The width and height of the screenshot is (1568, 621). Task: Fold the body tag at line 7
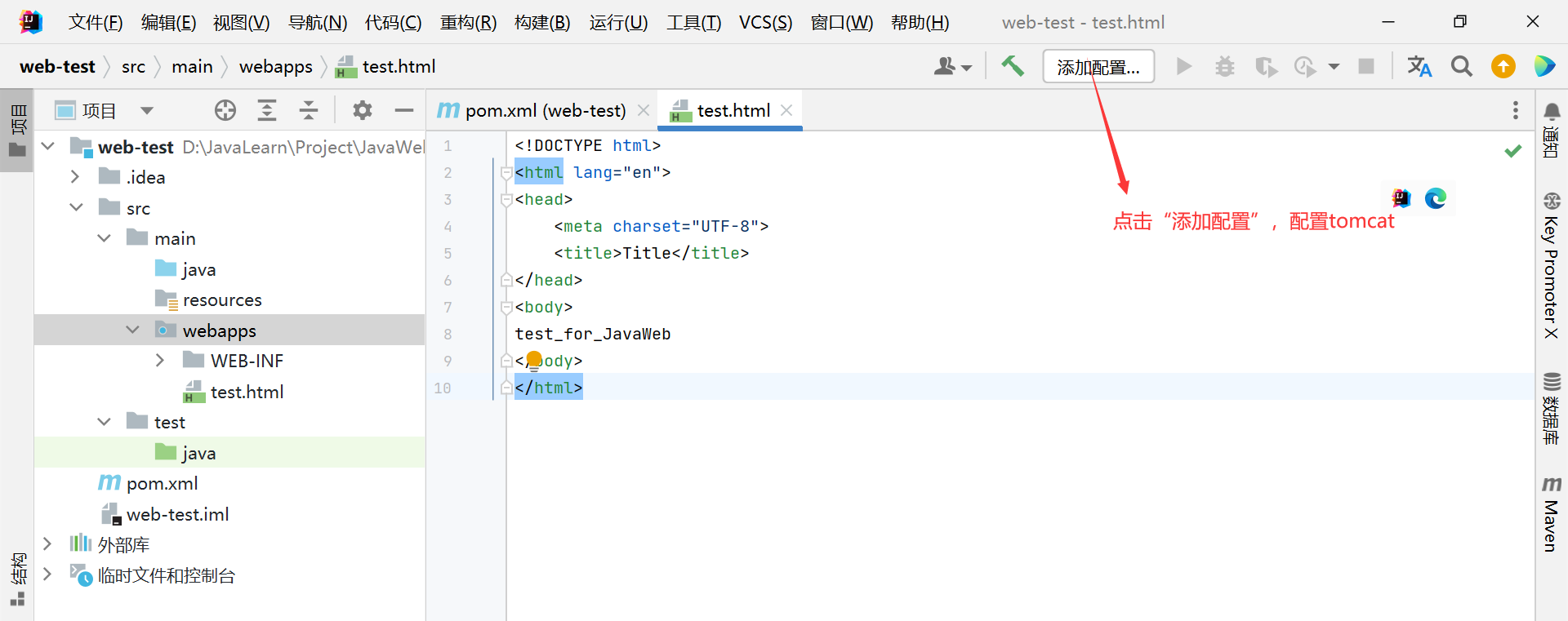tap(506, 307)
